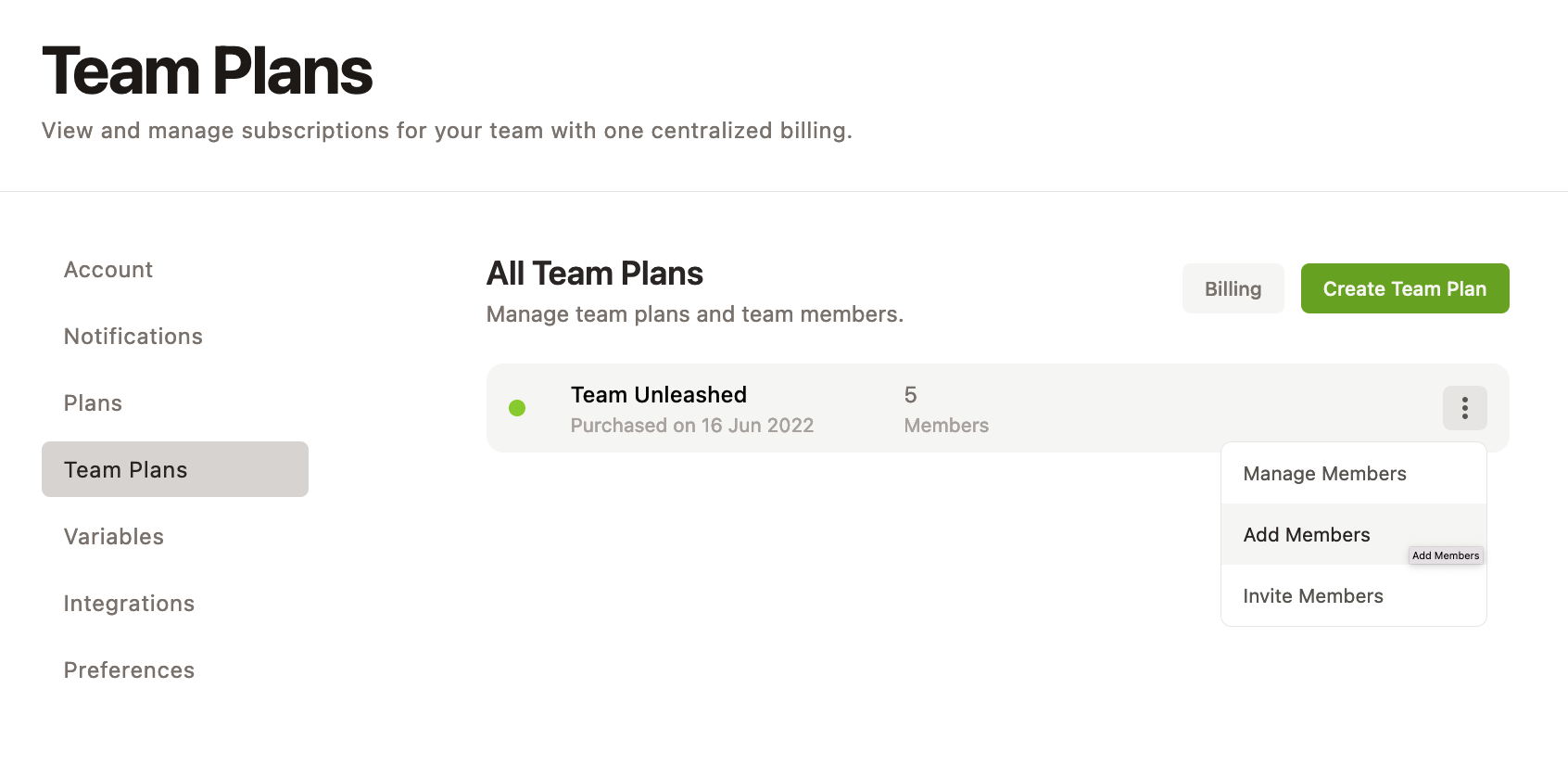
Task: Click the All Team Plans title
Action: click(594, 273)
